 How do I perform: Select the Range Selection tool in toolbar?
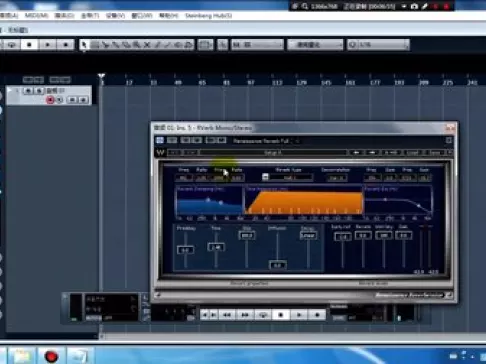pos(95,45)
